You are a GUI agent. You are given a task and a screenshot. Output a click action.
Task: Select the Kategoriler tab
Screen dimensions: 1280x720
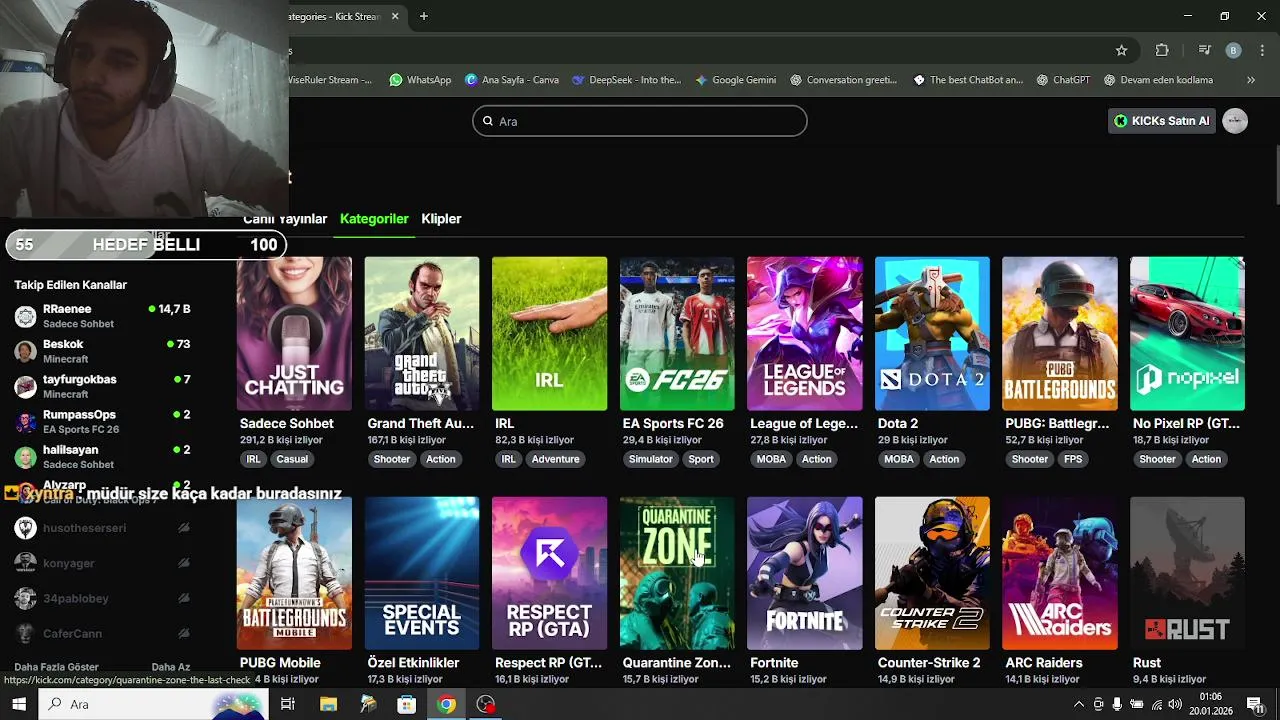pos(374,219)
